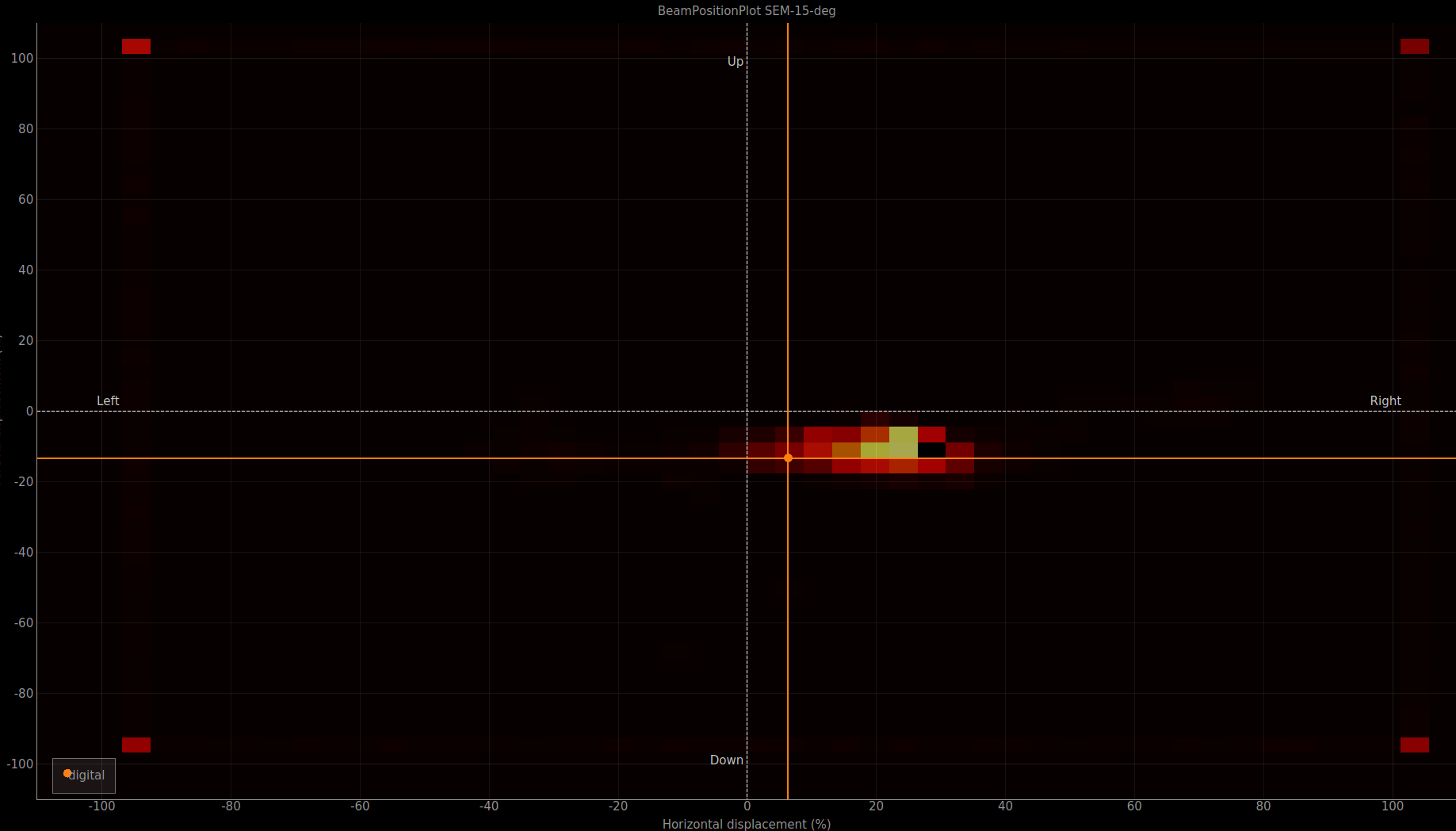Click the x-axis tick label '-40'

[489, 806]
